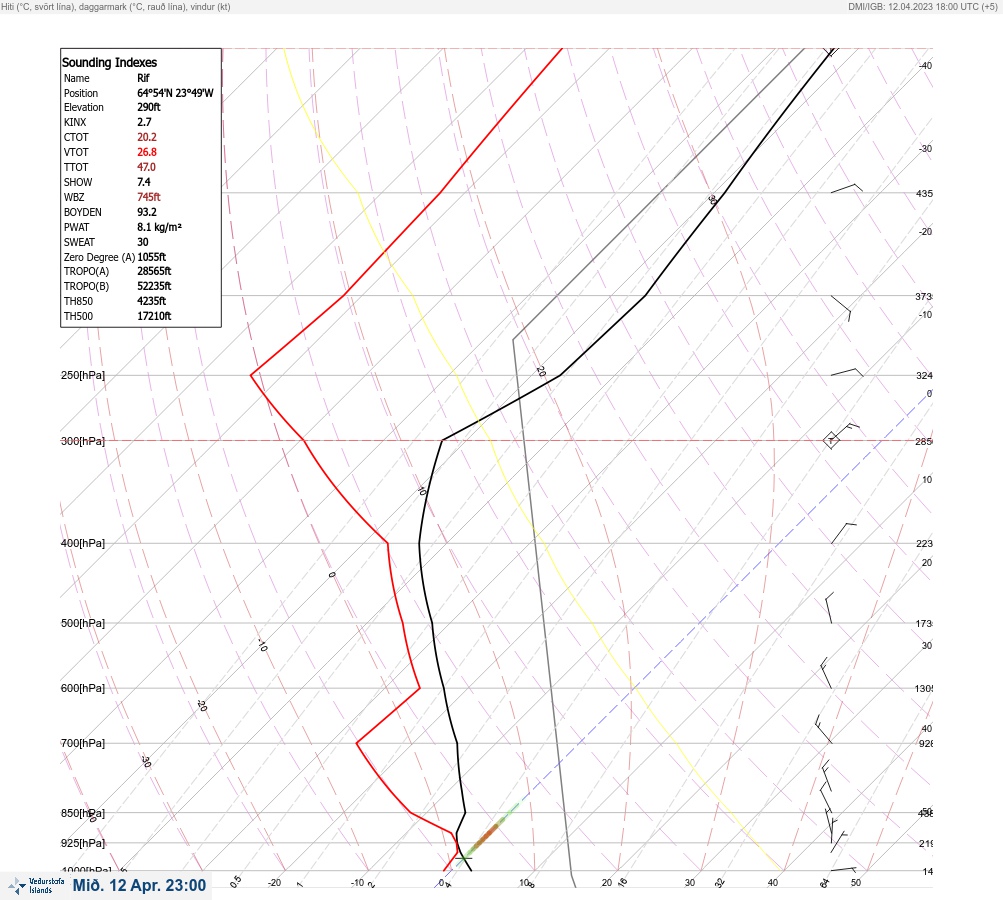
Task: Click Zero Degree (A) value '1055ft'
Action: coord(152,257)
